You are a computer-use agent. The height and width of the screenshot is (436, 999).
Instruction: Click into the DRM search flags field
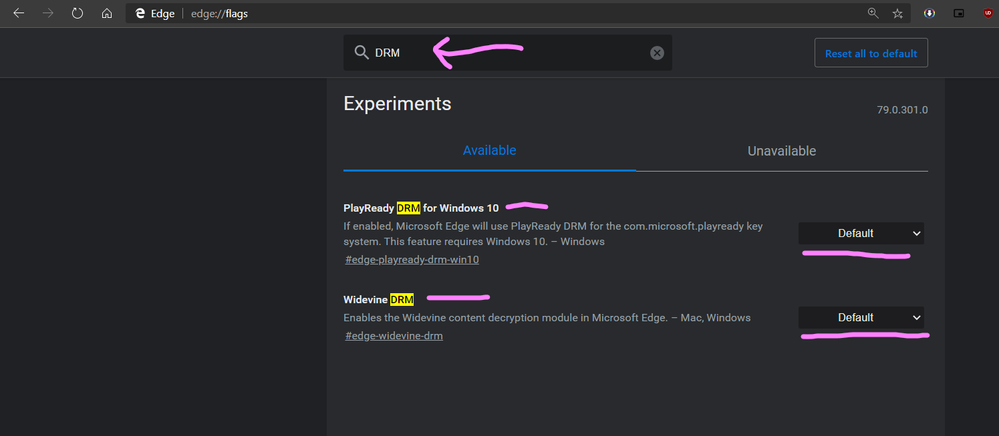pyautogui.click(x=508, y=53)
